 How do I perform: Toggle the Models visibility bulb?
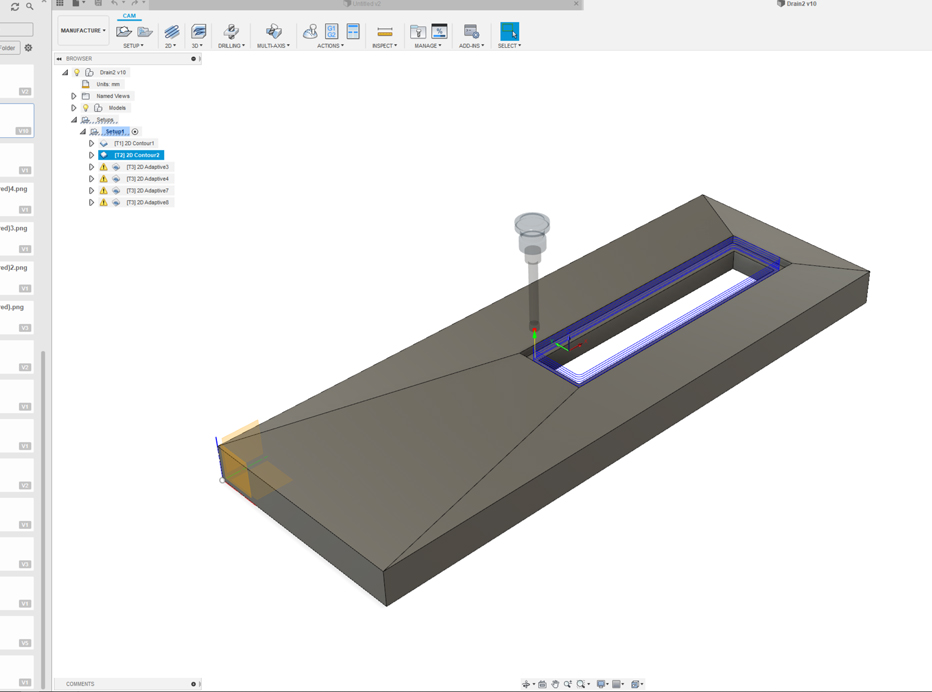(87, 107)
